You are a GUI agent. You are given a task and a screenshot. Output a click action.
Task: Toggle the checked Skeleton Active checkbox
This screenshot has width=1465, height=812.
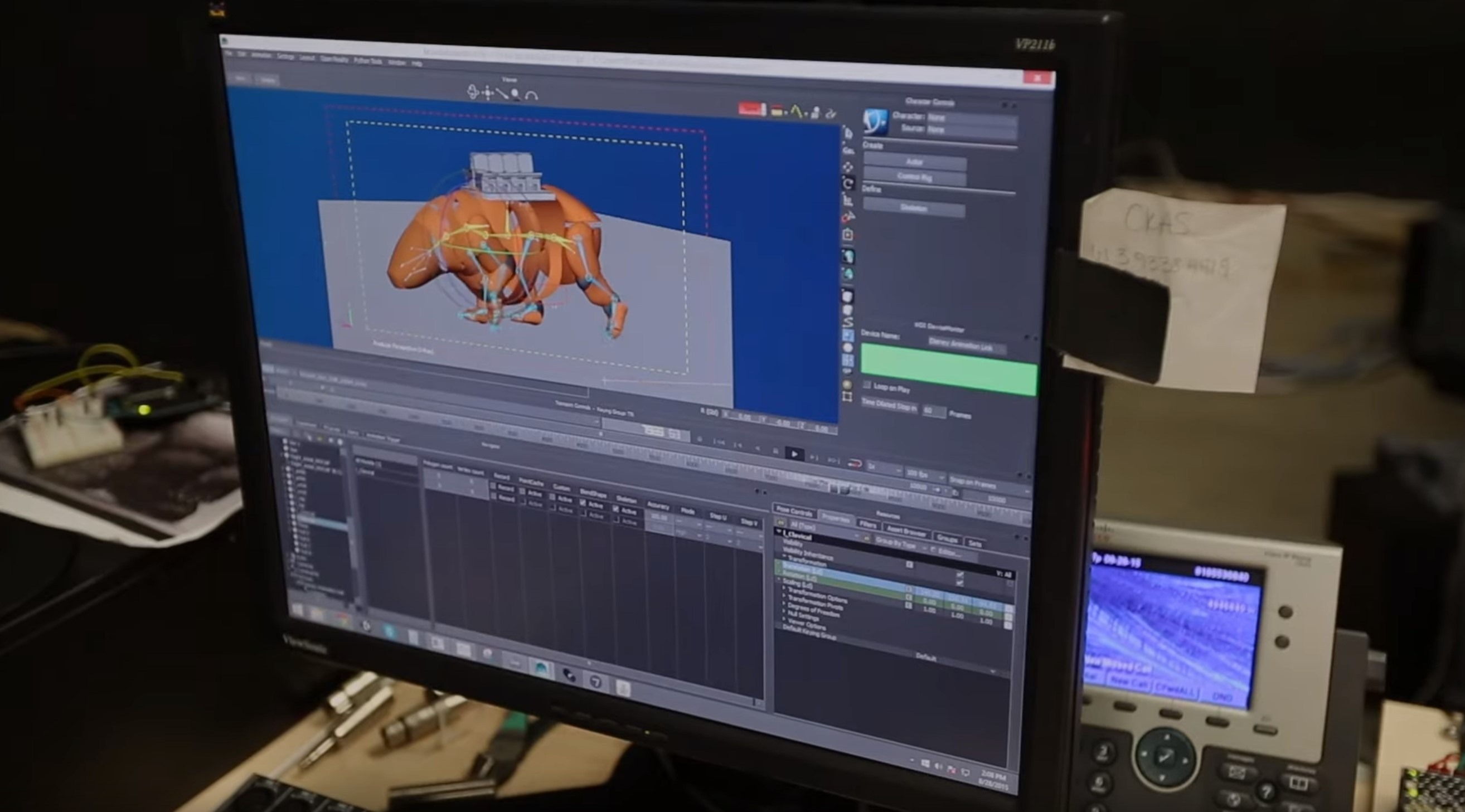click(x=616, y=509)
